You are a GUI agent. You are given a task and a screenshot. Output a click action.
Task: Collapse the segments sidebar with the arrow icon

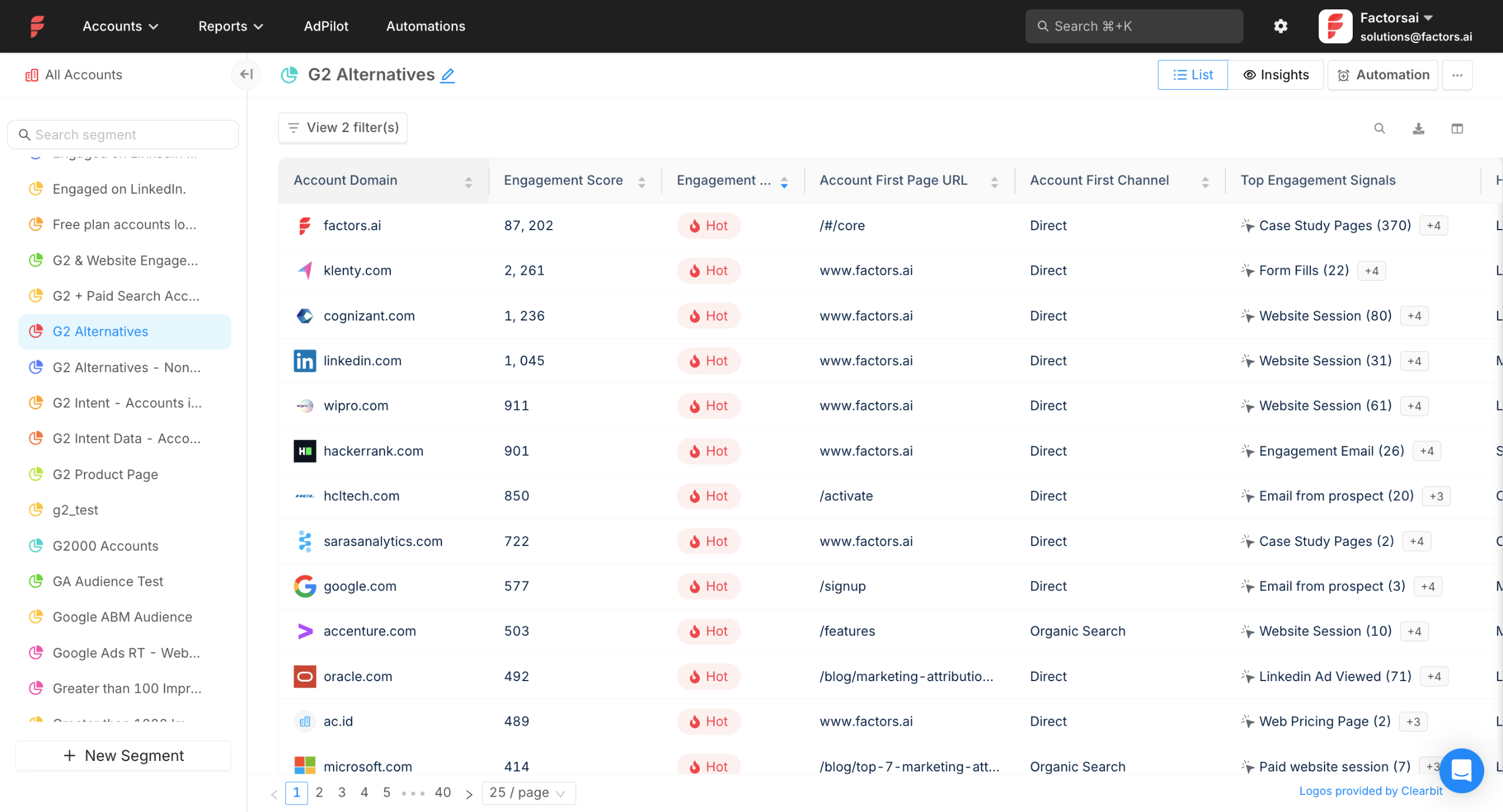coord(247,75)
